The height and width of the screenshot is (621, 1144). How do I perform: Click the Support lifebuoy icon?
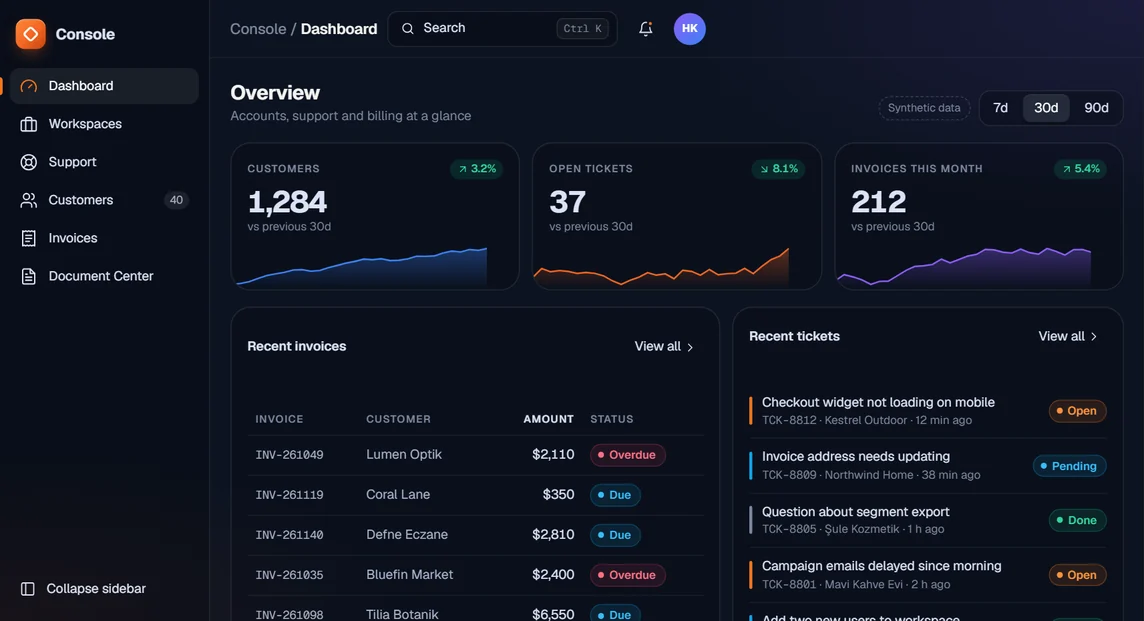(x=28, y=162)
